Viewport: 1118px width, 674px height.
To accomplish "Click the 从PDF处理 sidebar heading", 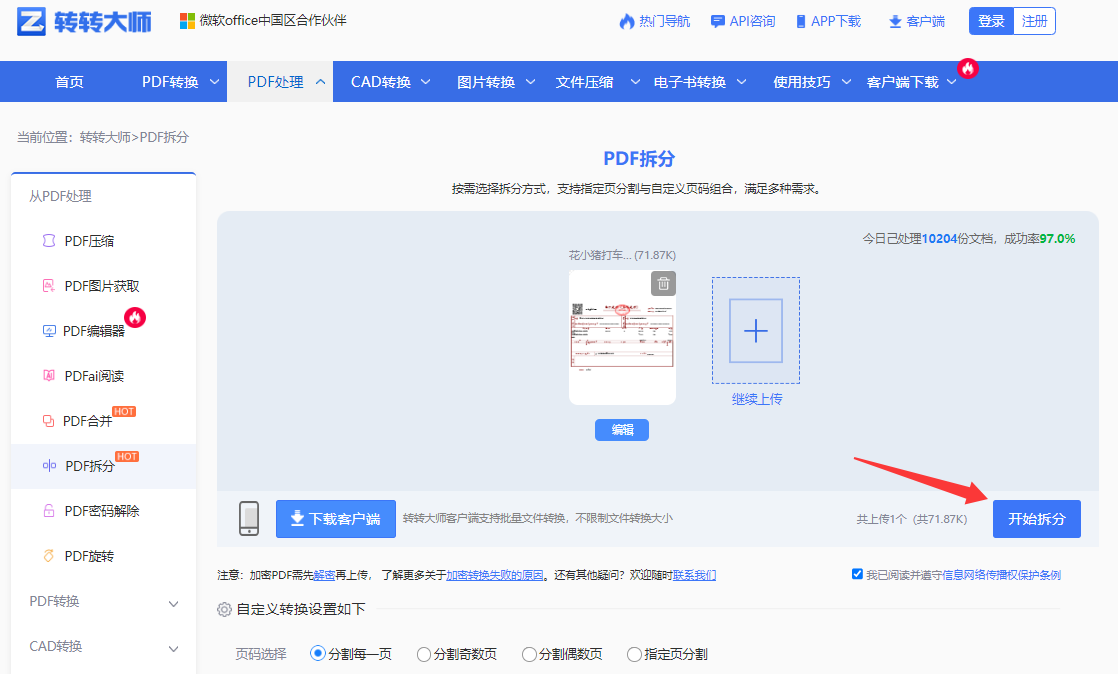I will coord(60,196).
